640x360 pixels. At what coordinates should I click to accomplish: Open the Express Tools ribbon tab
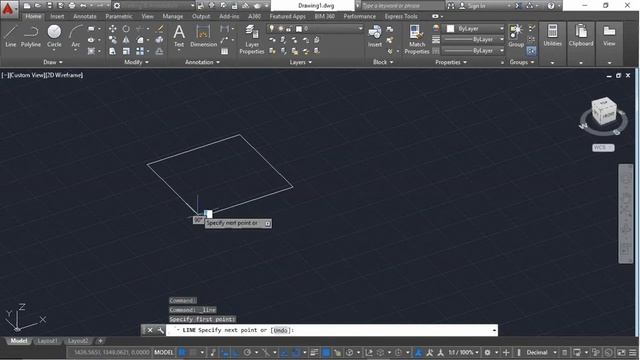pos(401,16)
